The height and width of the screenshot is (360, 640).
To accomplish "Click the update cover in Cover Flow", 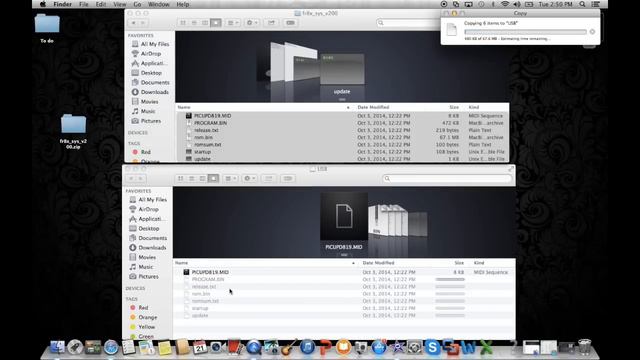I will point(342,69).
